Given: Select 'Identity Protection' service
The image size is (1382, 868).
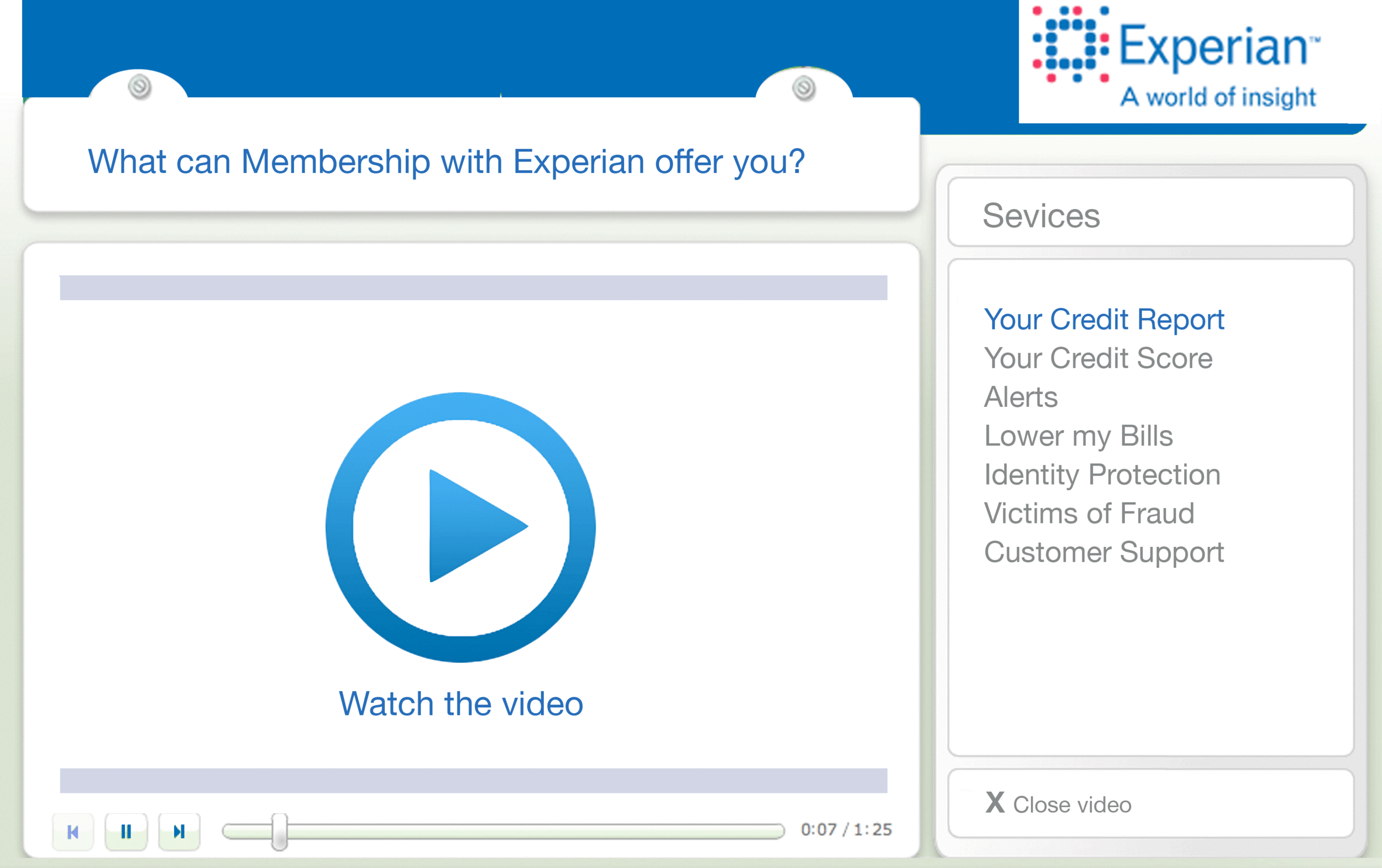Looking at the screenshot, I should click(x=1102, y=475).
